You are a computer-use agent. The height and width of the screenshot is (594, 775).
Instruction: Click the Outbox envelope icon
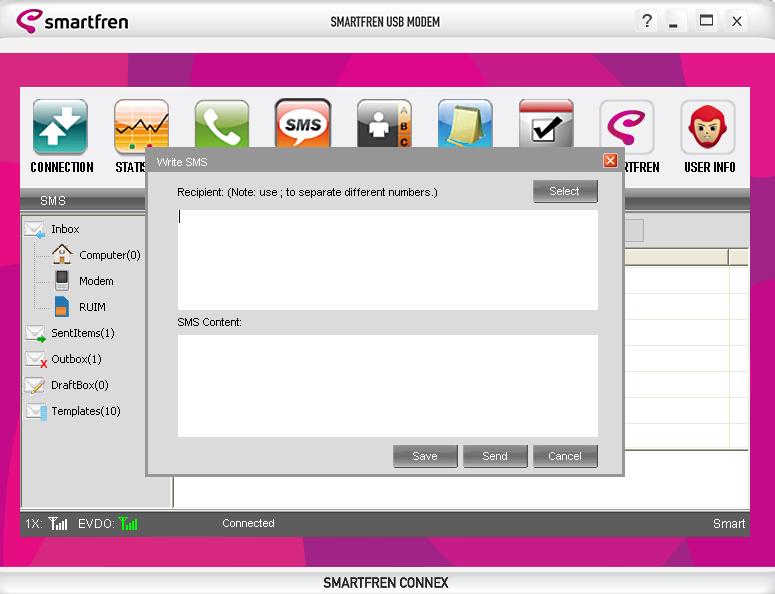[x=36, y=359]
